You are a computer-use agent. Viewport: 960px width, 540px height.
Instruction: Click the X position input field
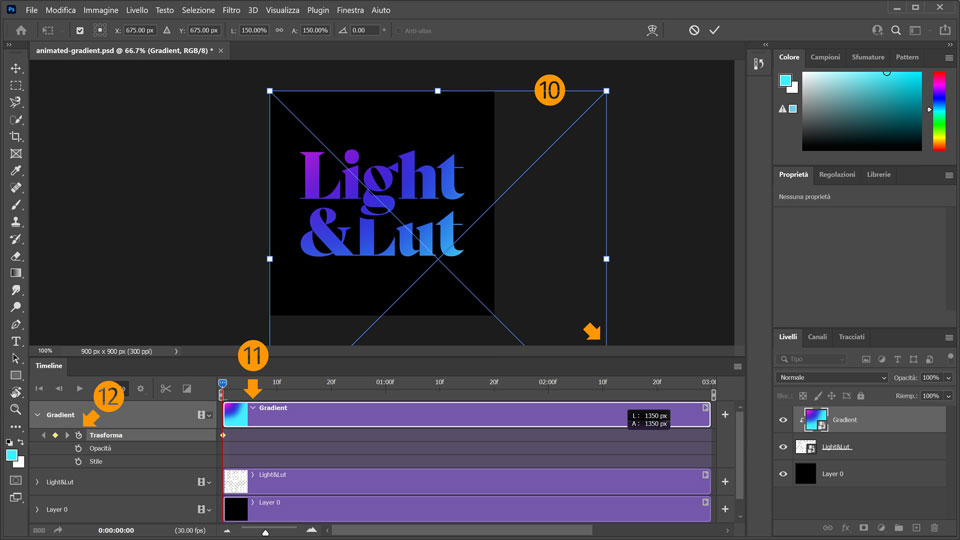coord(140,31)
